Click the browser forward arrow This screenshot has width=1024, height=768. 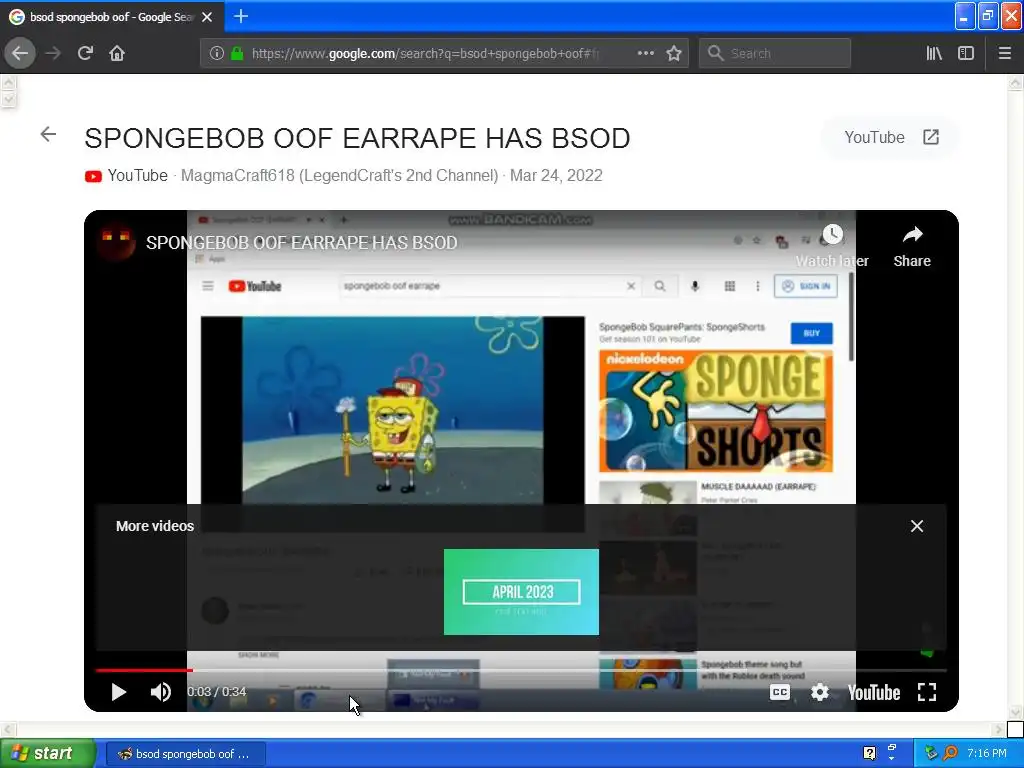point(53,53)
